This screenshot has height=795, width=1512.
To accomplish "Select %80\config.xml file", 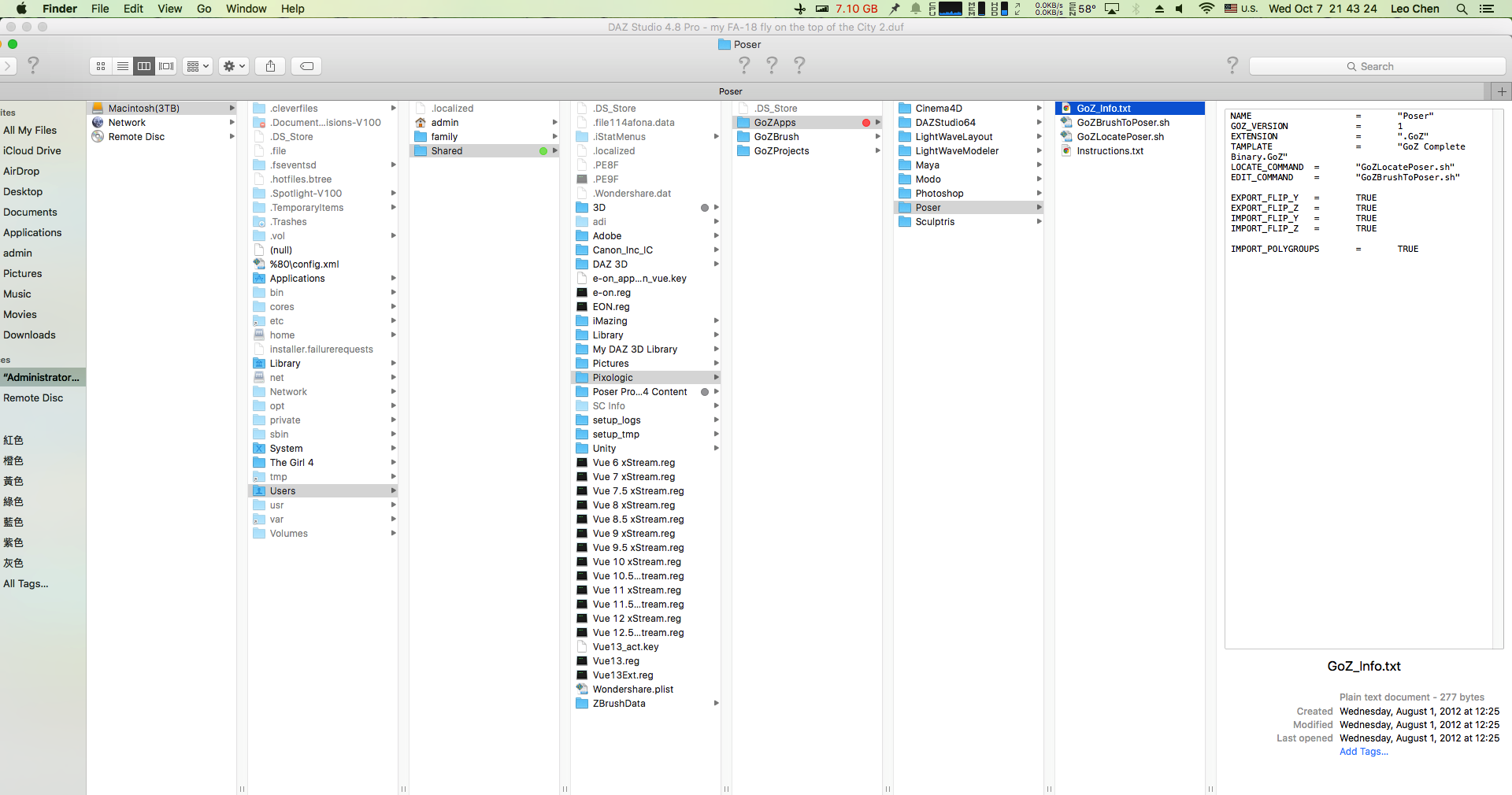I will pos(322,264).
